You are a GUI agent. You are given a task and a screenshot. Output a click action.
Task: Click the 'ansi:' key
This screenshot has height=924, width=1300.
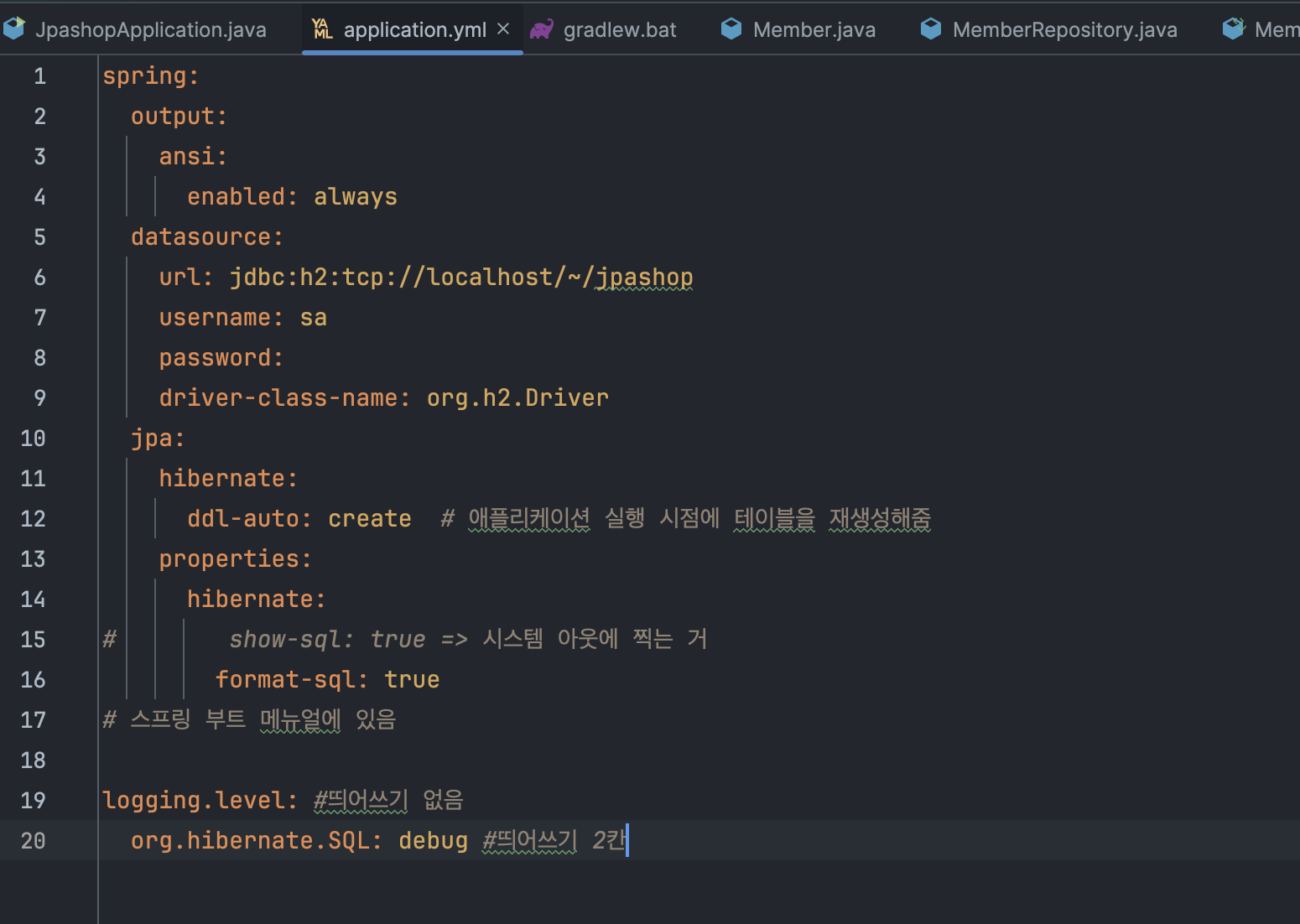193,157
